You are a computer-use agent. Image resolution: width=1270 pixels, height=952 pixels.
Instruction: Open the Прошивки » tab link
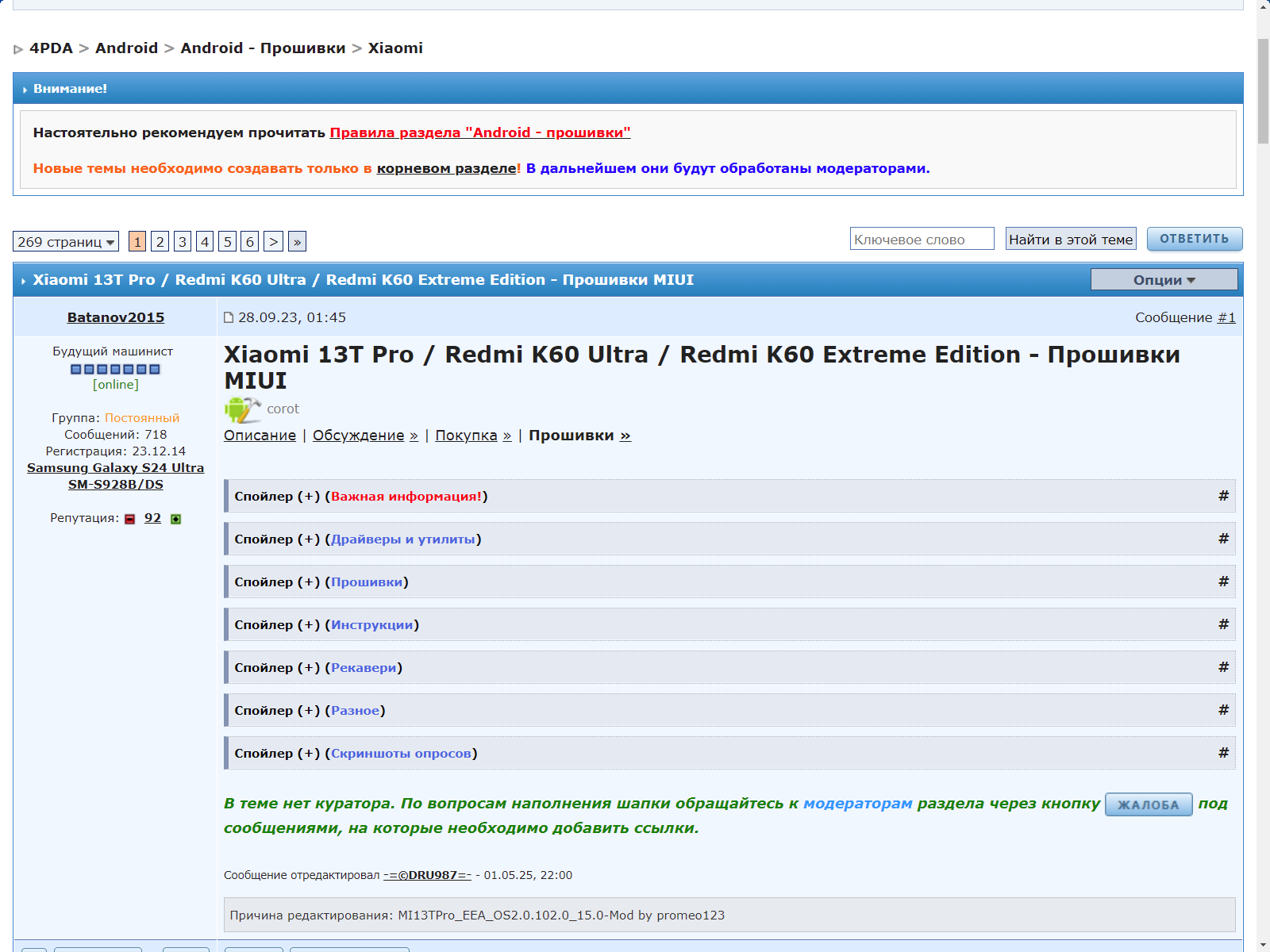coord(579,436)
